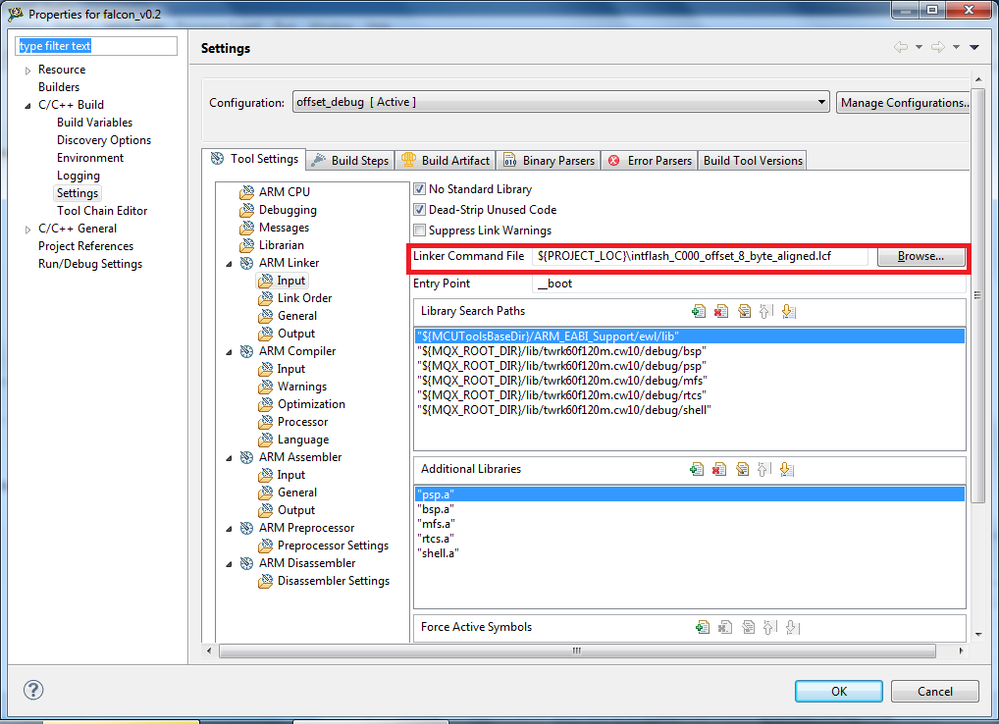Image resolution: width=999 pixels, height=724 pixels.
Task: Collapse the ARM Compiler node
Action: [x=229, y=352]
